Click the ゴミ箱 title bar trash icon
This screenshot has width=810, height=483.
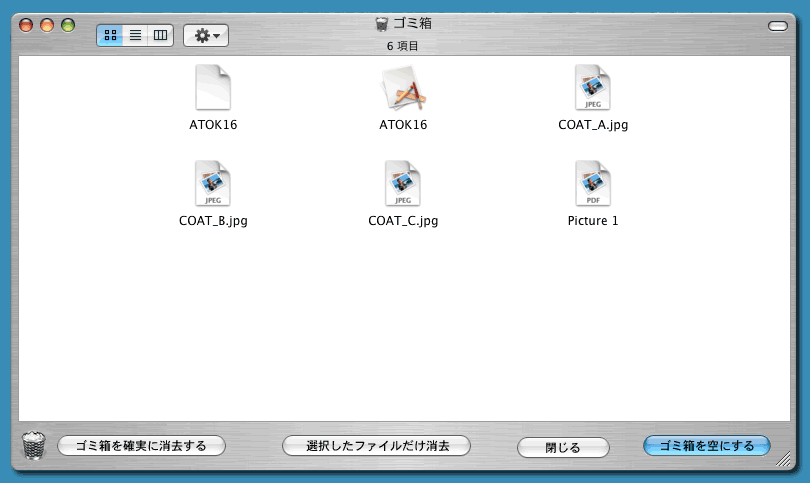click(x=381, y=24)
